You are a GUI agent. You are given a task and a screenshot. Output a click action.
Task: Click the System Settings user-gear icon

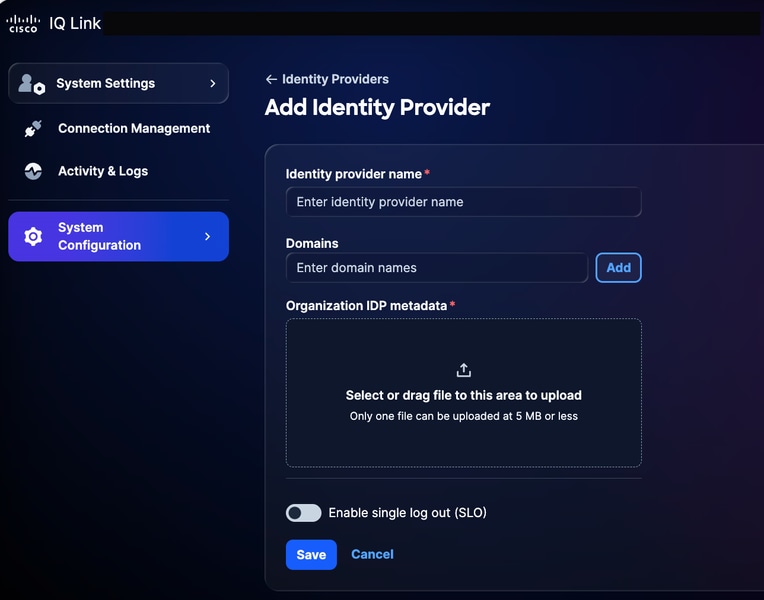click(32, 84)
